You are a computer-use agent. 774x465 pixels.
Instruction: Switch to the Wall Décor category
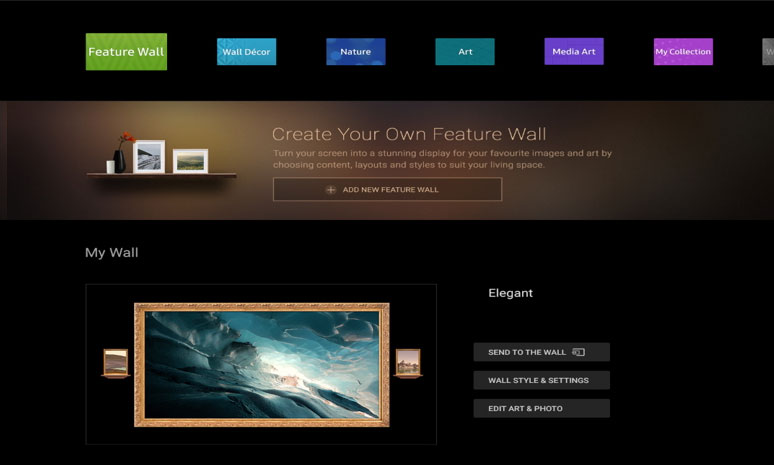[x=246, y=52]
